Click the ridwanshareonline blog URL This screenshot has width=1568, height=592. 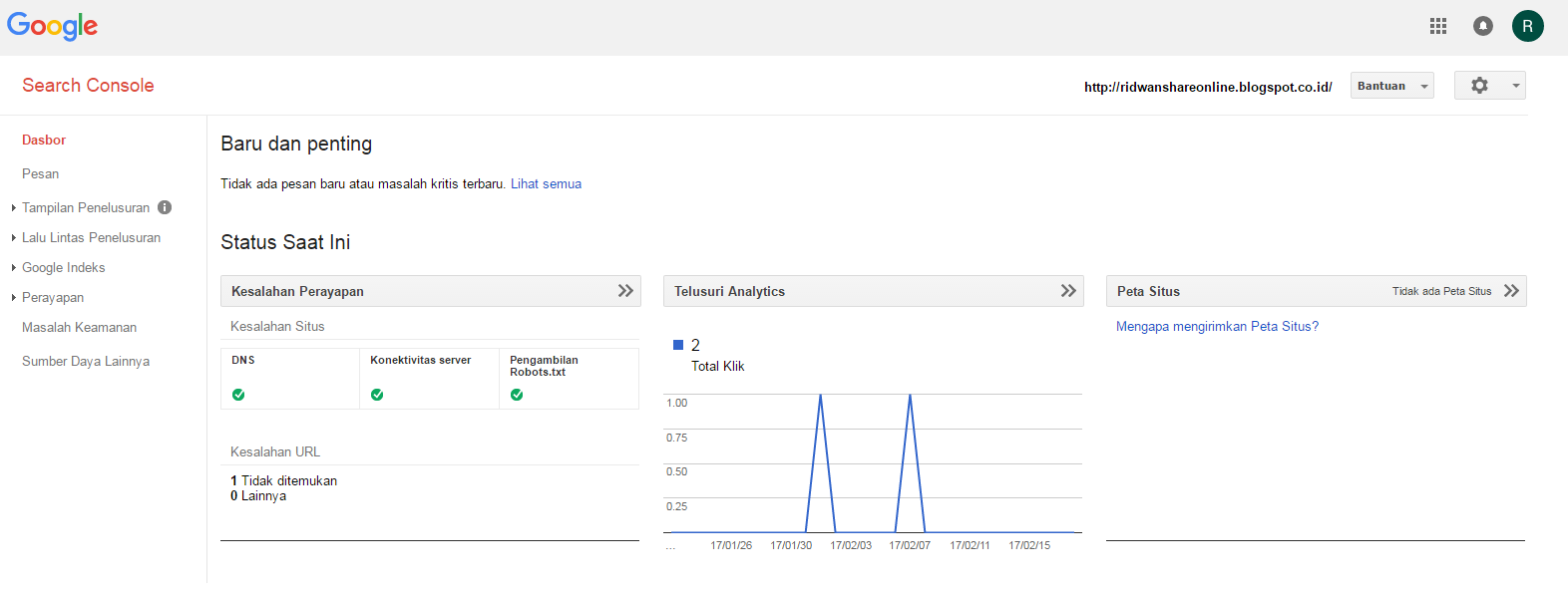pos(1208,87)
